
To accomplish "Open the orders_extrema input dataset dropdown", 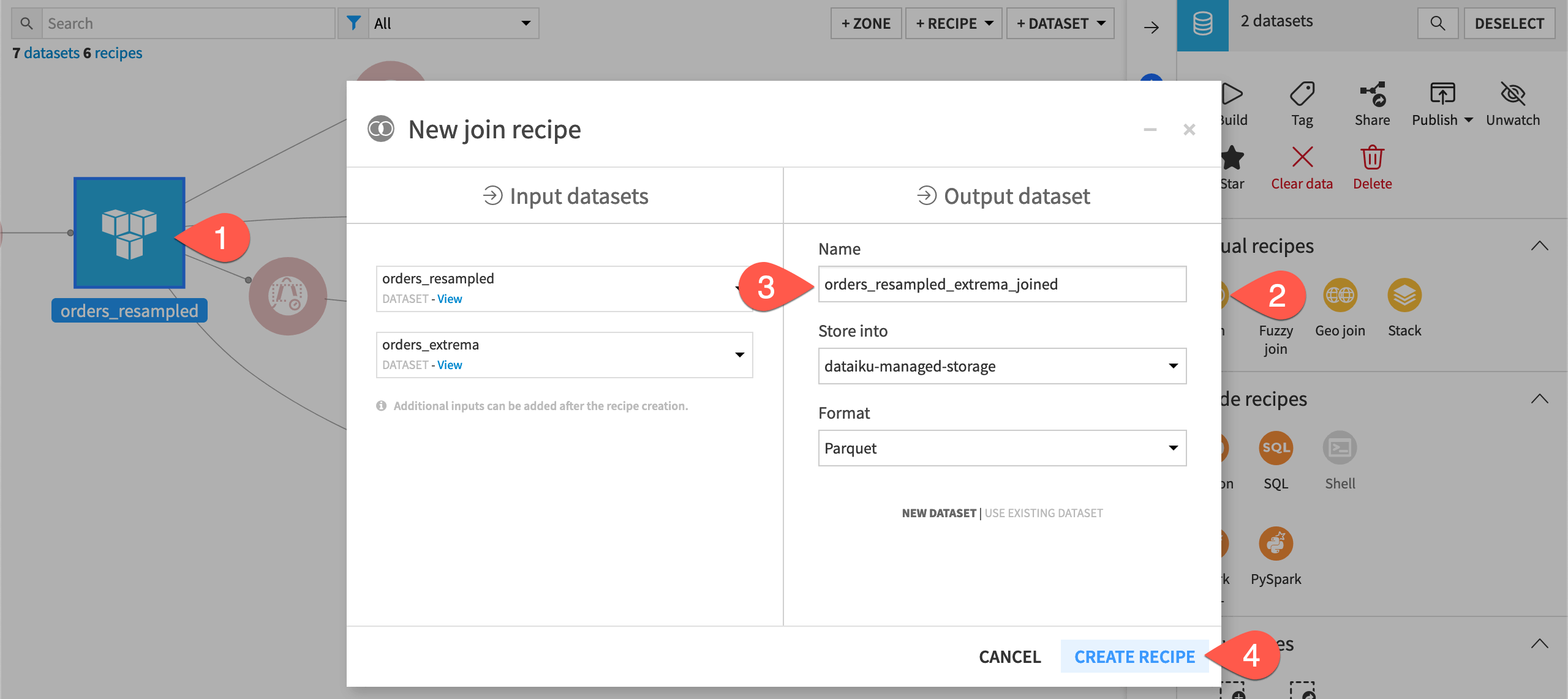I will 564,355.
